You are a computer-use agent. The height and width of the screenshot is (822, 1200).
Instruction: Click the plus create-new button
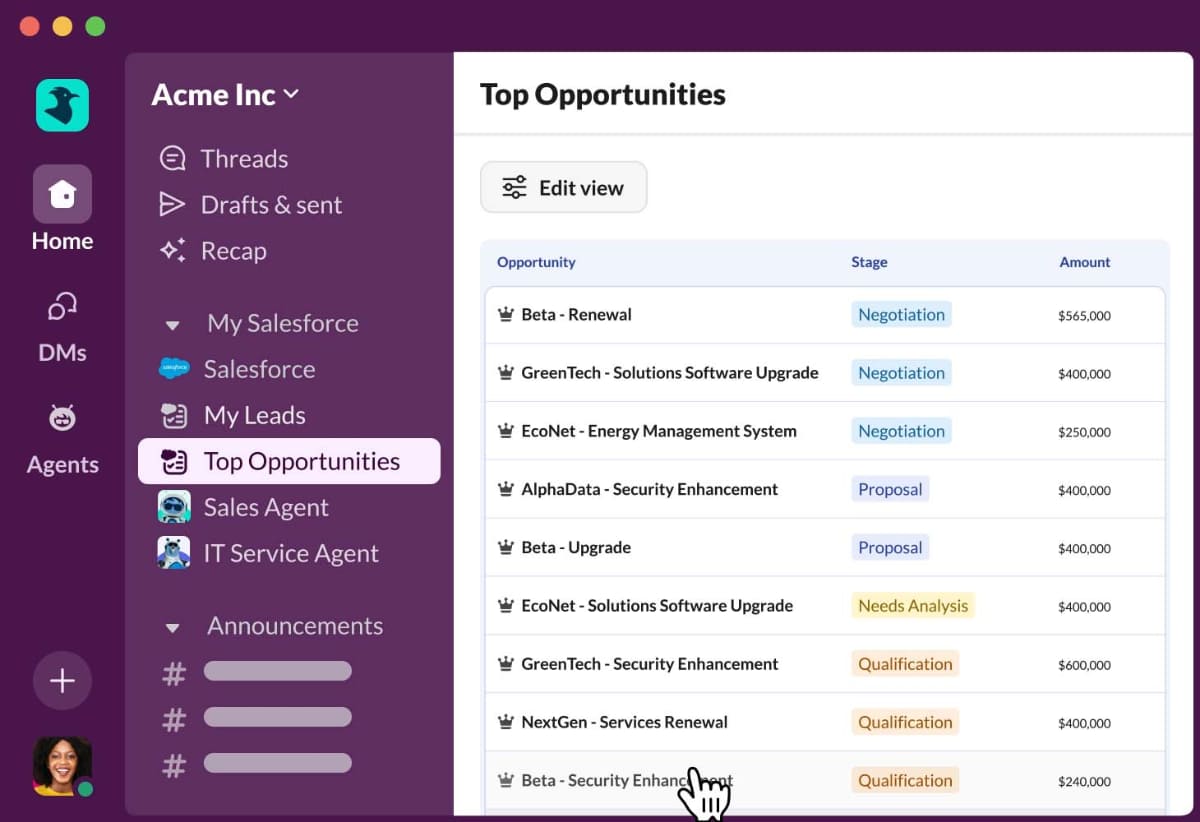point(62,681)
